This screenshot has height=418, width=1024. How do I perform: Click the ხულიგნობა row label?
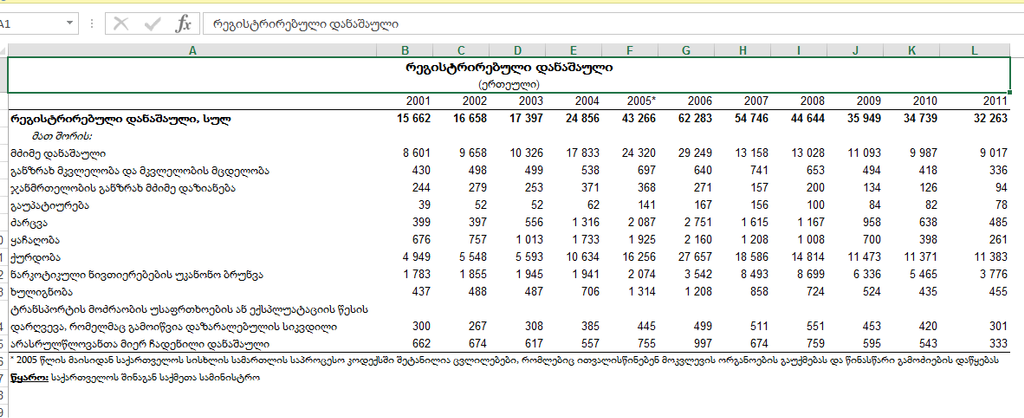[x=41, y=292]
